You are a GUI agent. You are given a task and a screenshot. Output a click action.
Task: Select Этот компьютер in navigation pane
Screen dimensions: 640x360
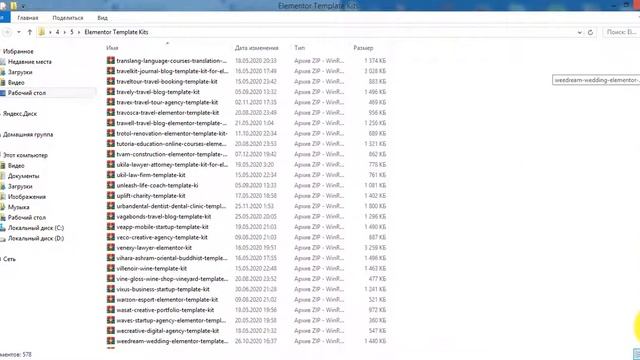(x=25, y=155)
